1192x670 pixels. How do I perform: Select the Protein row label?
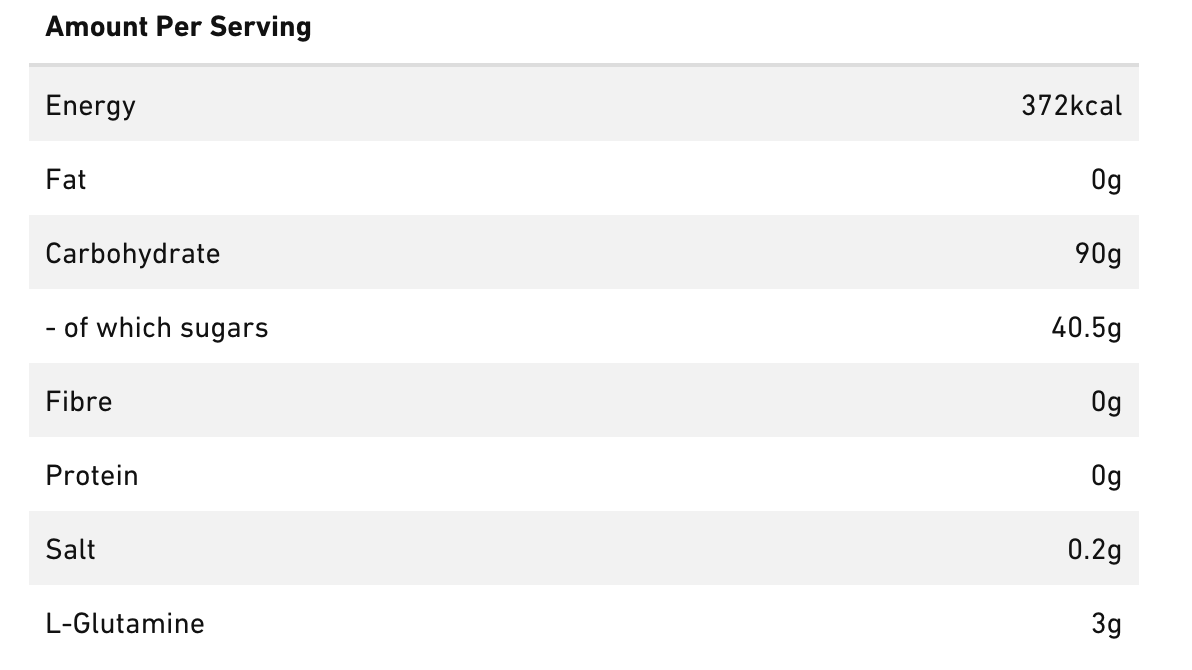pyautogui.click(x=92, y=476)
